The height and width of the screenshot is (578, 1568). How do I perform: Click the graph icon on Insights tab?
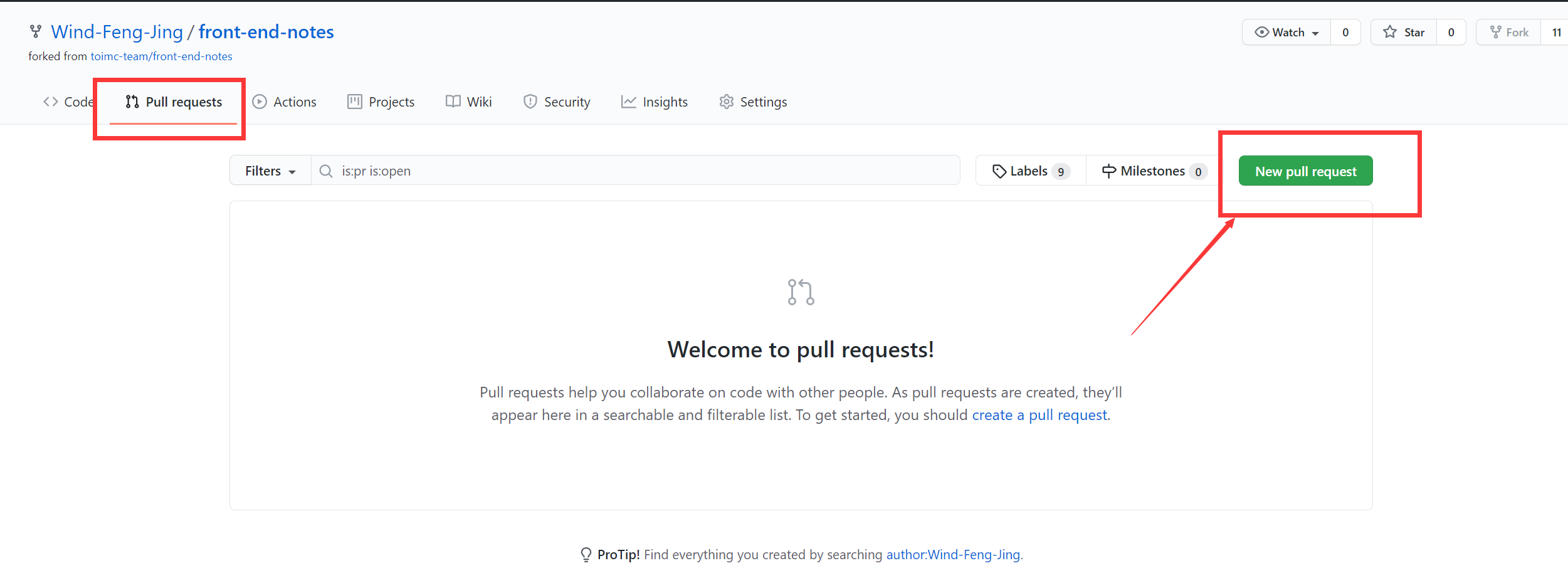click(629, 102)
